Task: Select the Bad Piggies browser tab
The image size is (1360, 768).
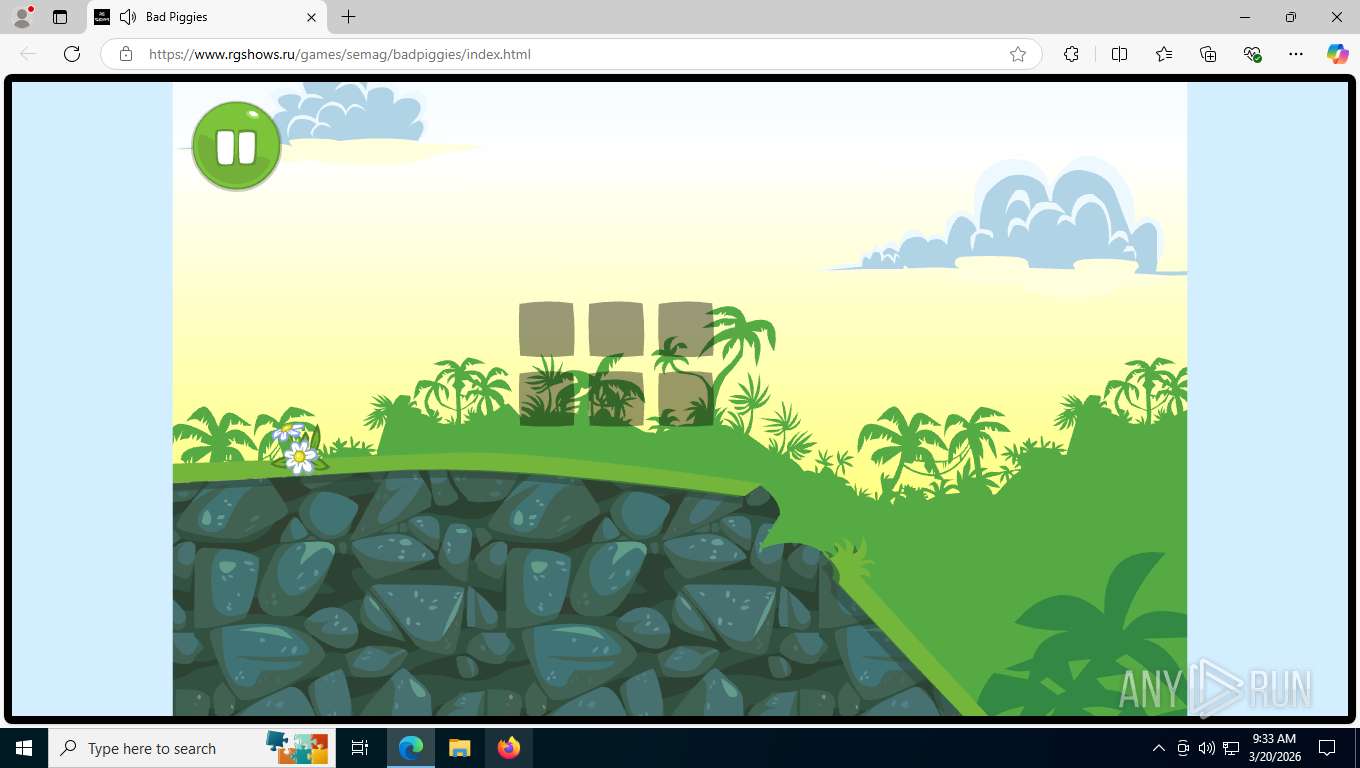Action: [205, 17]
